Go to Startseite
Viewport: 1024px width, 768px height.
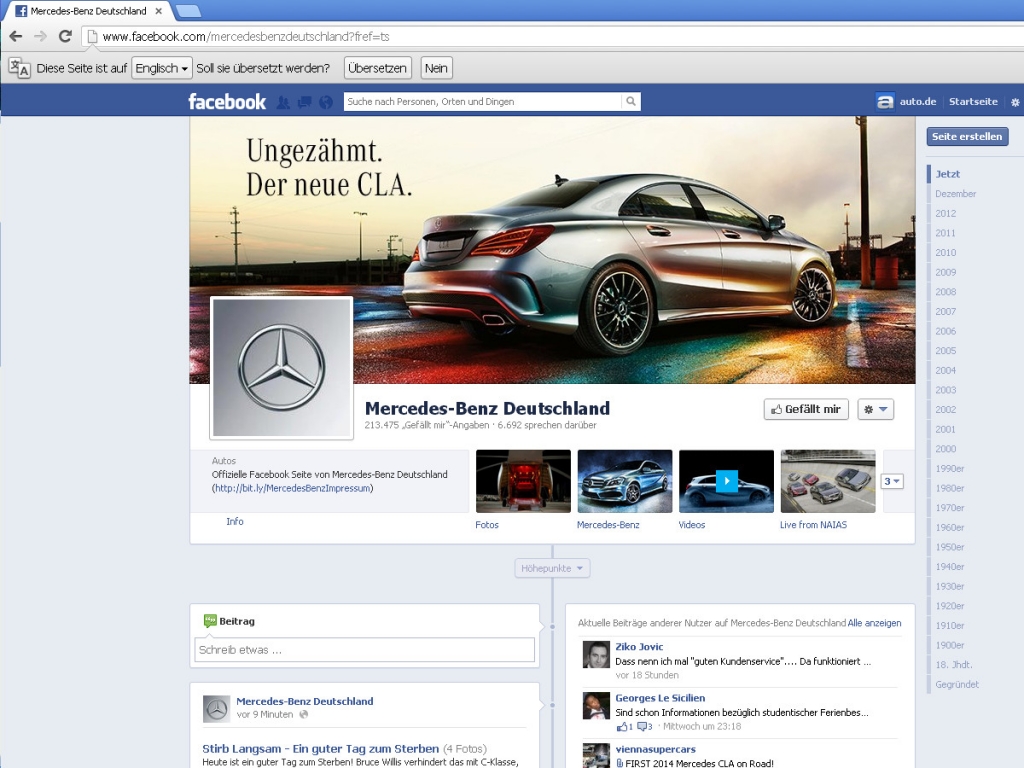click(x=973, y=102)
